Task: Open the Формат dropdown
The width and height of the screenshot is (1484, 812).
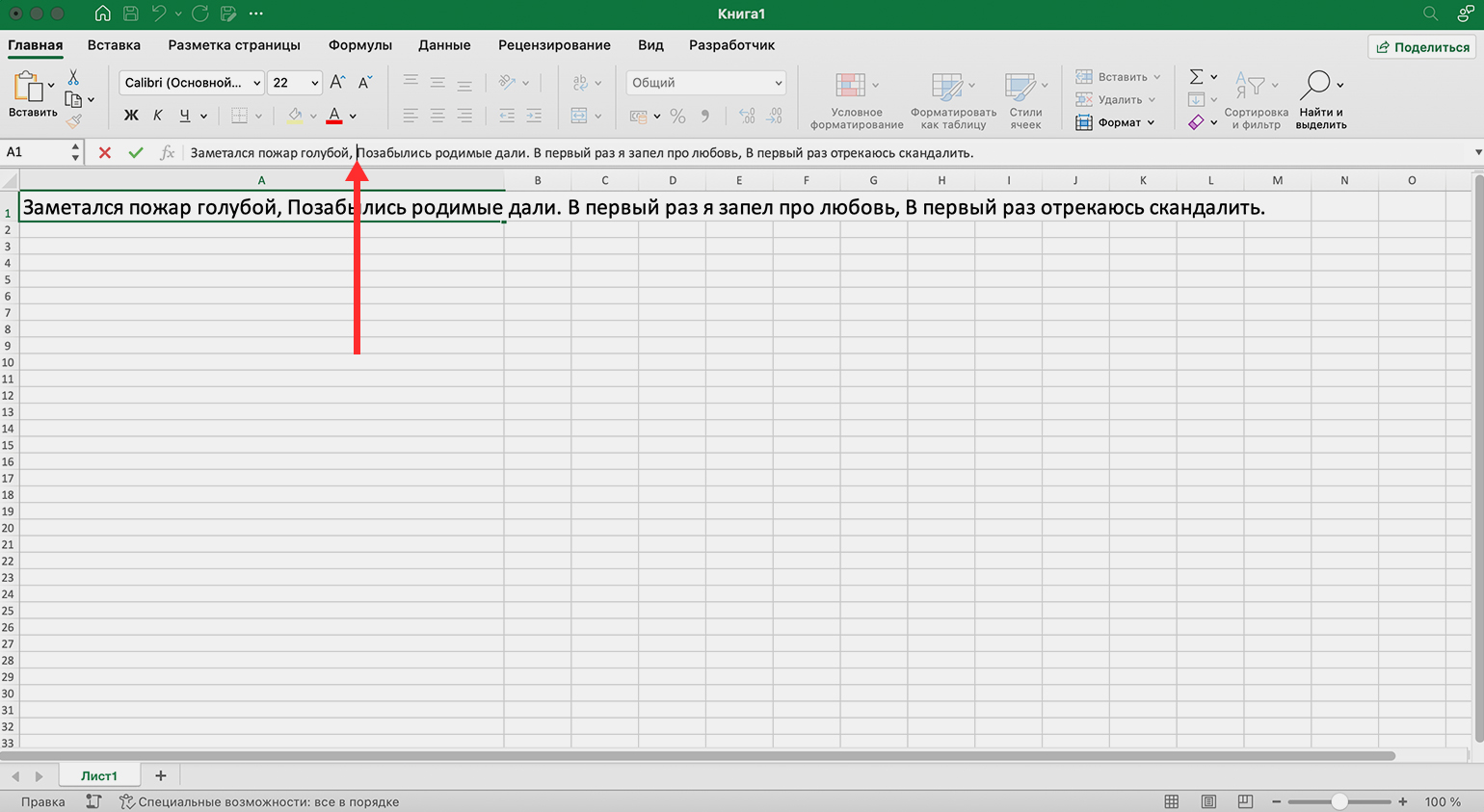Action: [x=1115, y=122]
